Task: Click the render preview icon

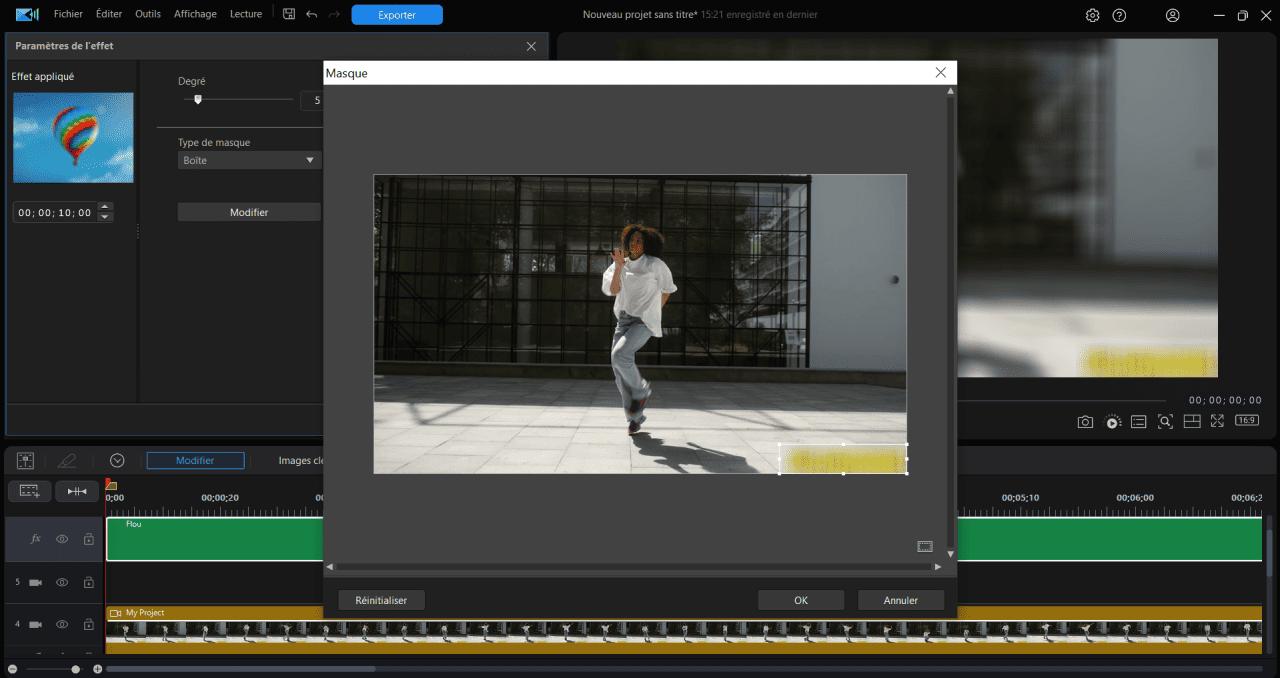Action: pyautogui.click(x=1112, y=421)
